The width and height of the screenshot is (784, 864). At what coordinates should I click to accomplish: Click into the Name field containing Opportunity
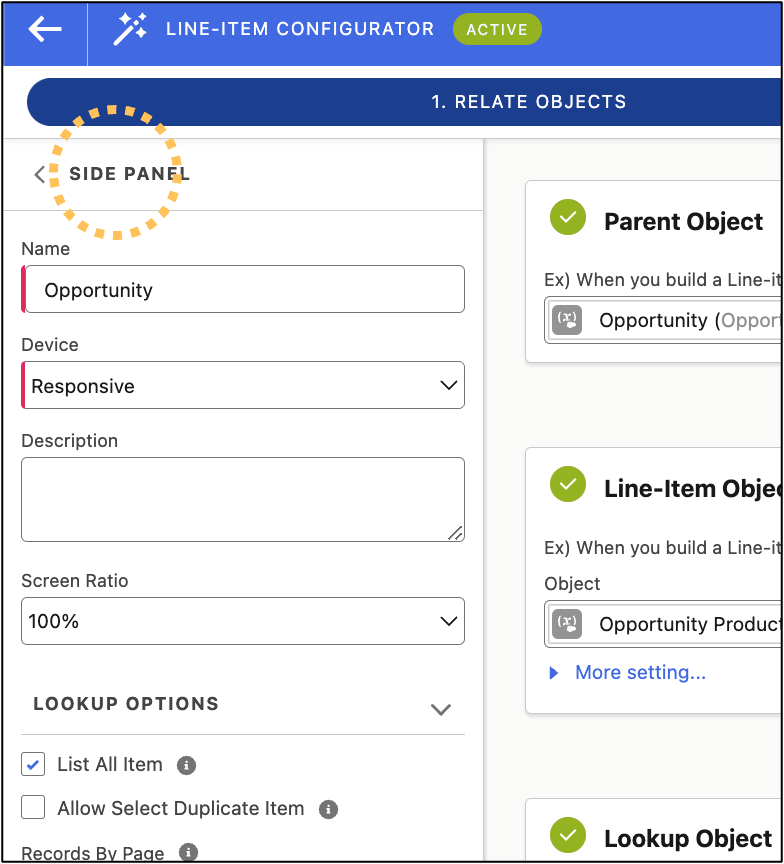coord(243,289)
